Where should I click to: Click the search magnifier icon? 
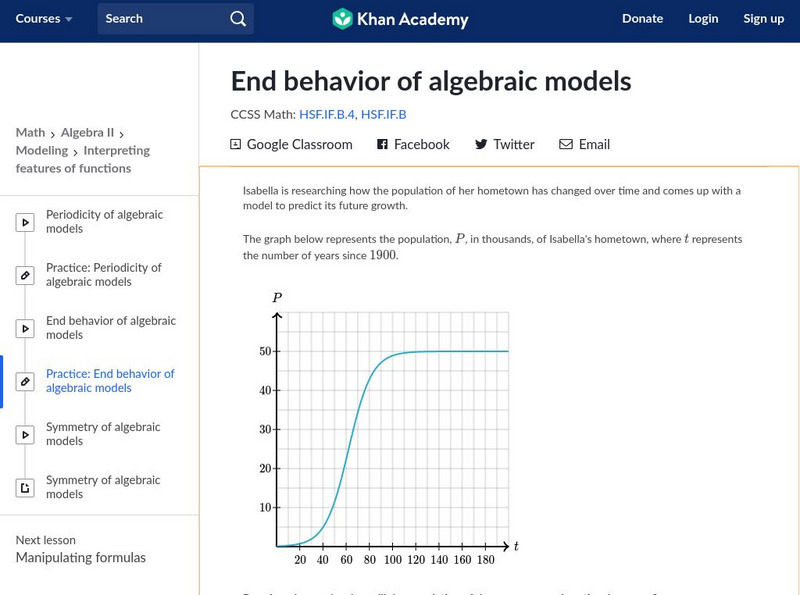click(x=237, y=19)
